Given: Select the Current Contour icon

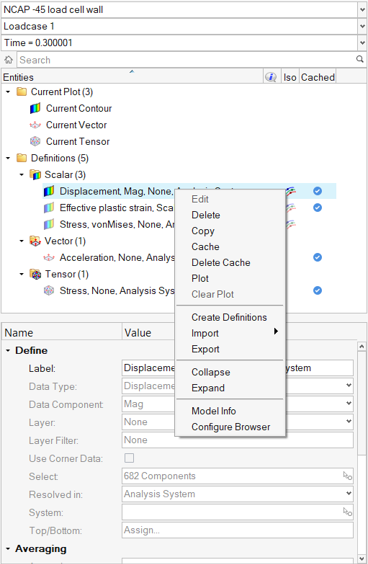Looking at the screenshot, I should point(35,108).
